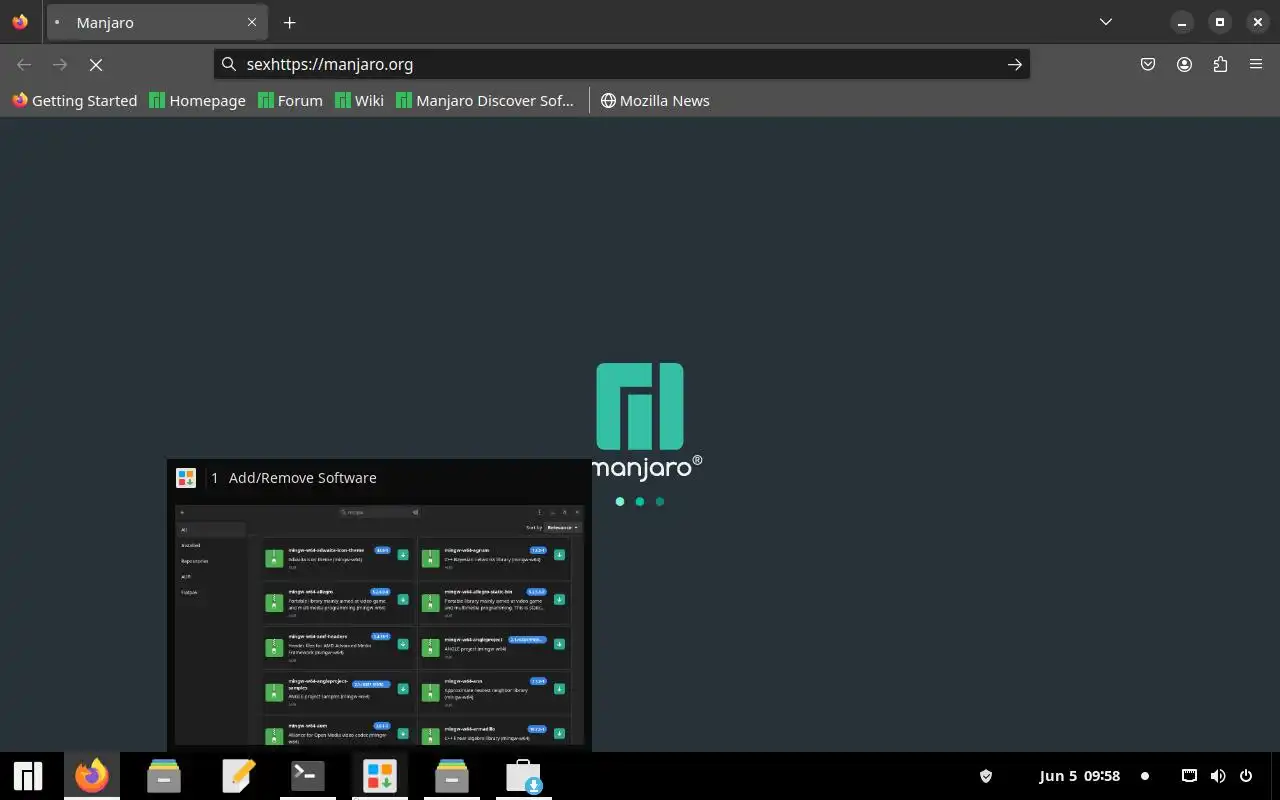Open file manager icon beside the shopping bag
Image resolution: width=1280 pixels, height=800 pixels.
point(451,776)
